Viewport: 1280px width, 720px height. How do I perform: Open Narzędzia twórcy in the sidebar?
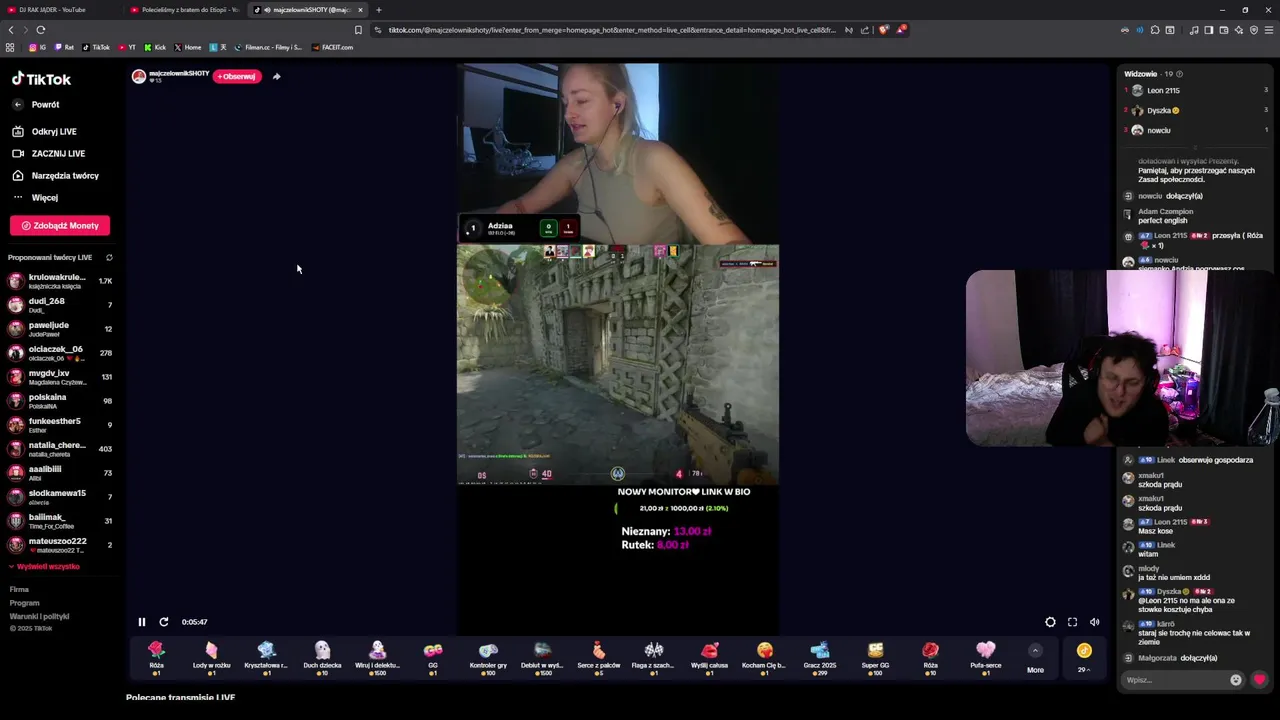pos(65,175)
